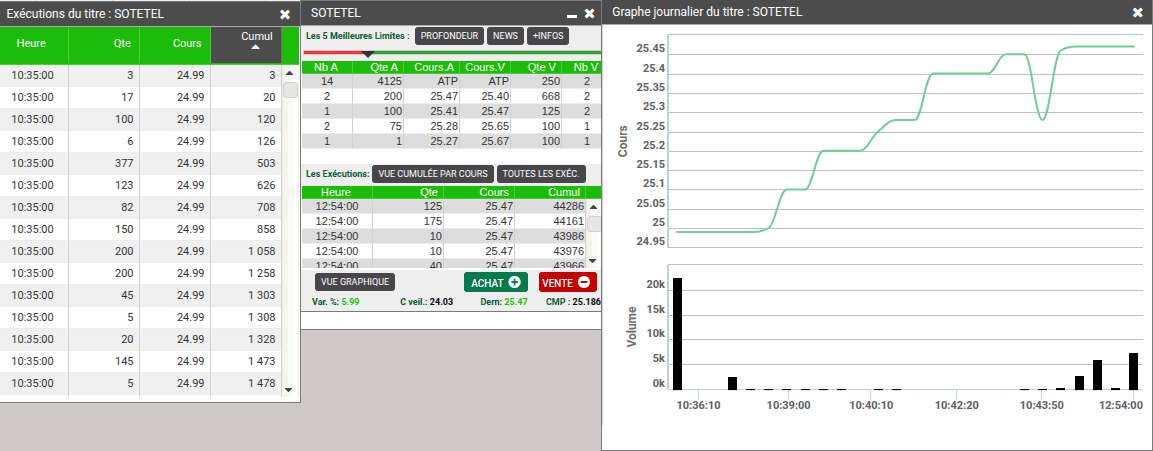Viewport: 1153px width, 451px height.
Task: Click the Exécutions window scroll up arrow
Action: point(288,74)
